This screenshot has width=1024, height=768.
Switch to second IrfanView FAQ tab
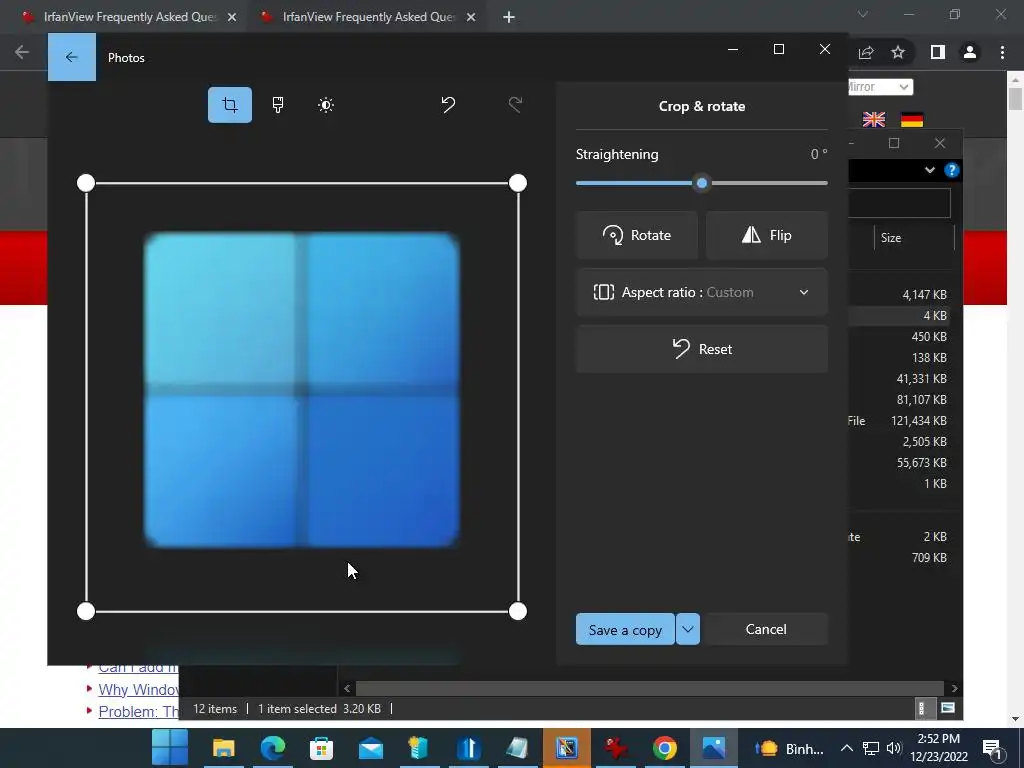pos(368,17)
